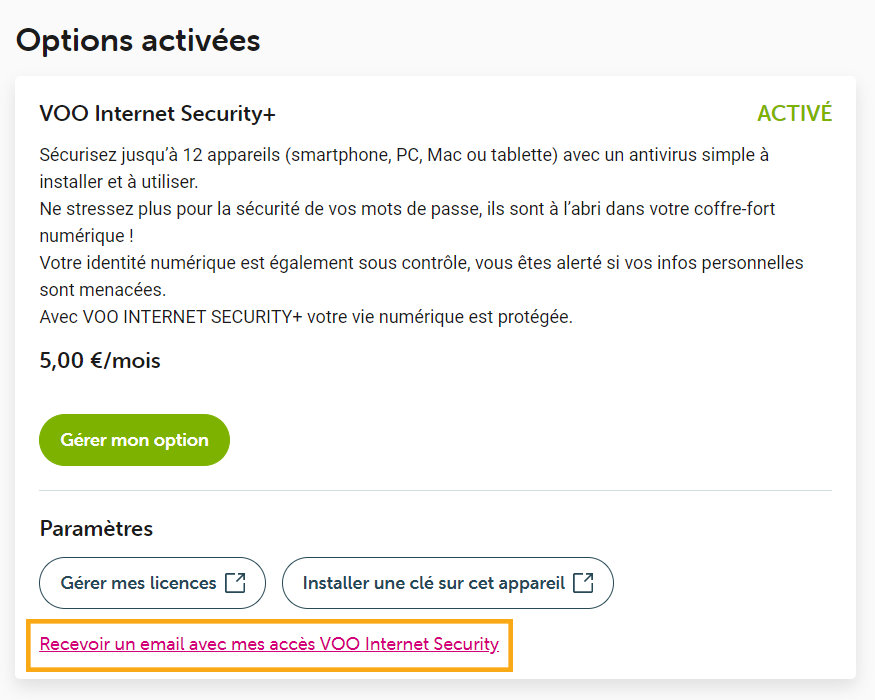
Task: Click the Gérer mes licences button
Action: (152, 582)
